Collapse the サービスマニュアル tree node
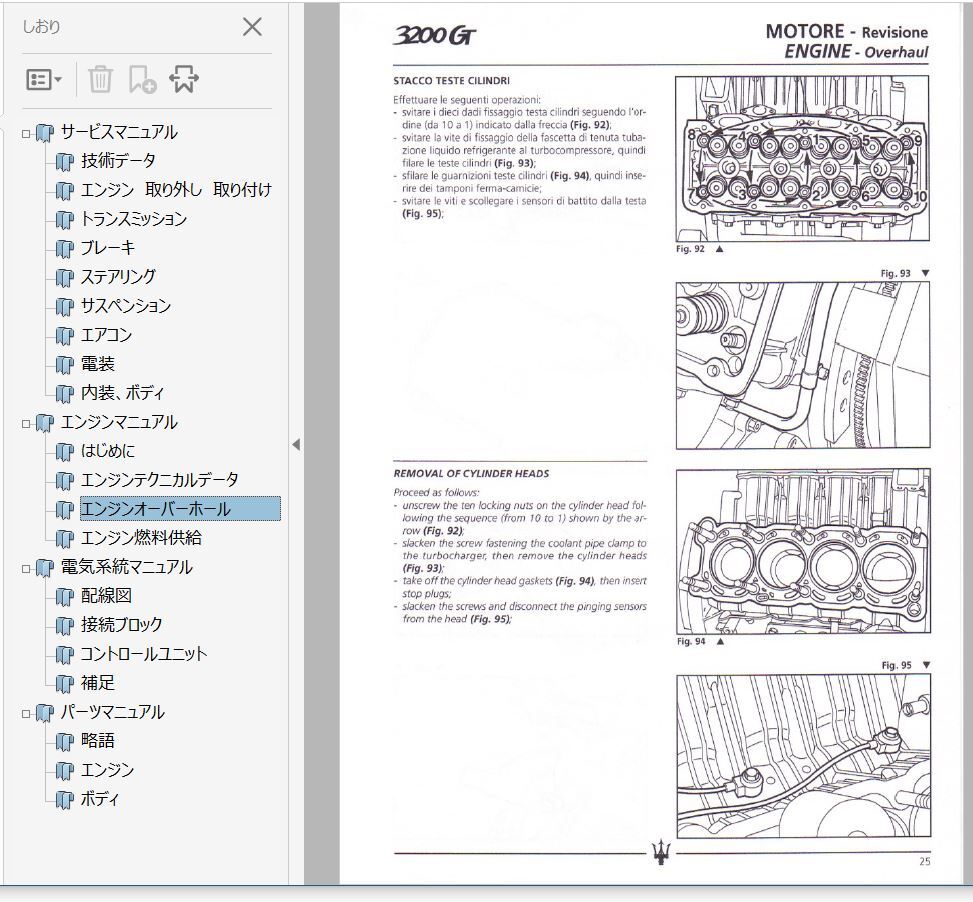Image resolution: width=973 pixels, height=902 pixels. coord(26,133)
